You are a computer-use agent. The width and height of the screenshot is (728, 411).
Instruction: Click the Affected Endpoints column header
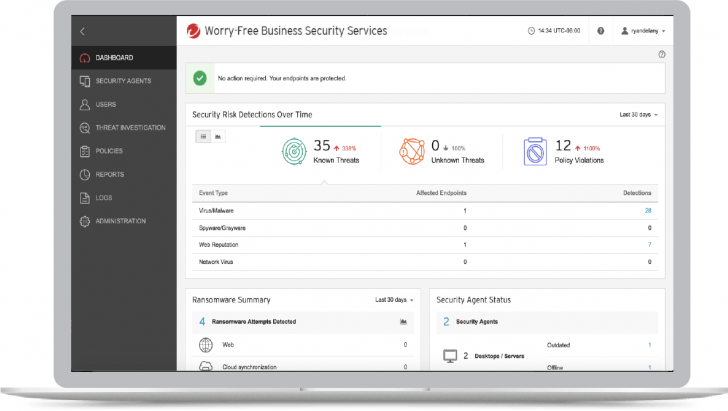(x=441, y=193)
